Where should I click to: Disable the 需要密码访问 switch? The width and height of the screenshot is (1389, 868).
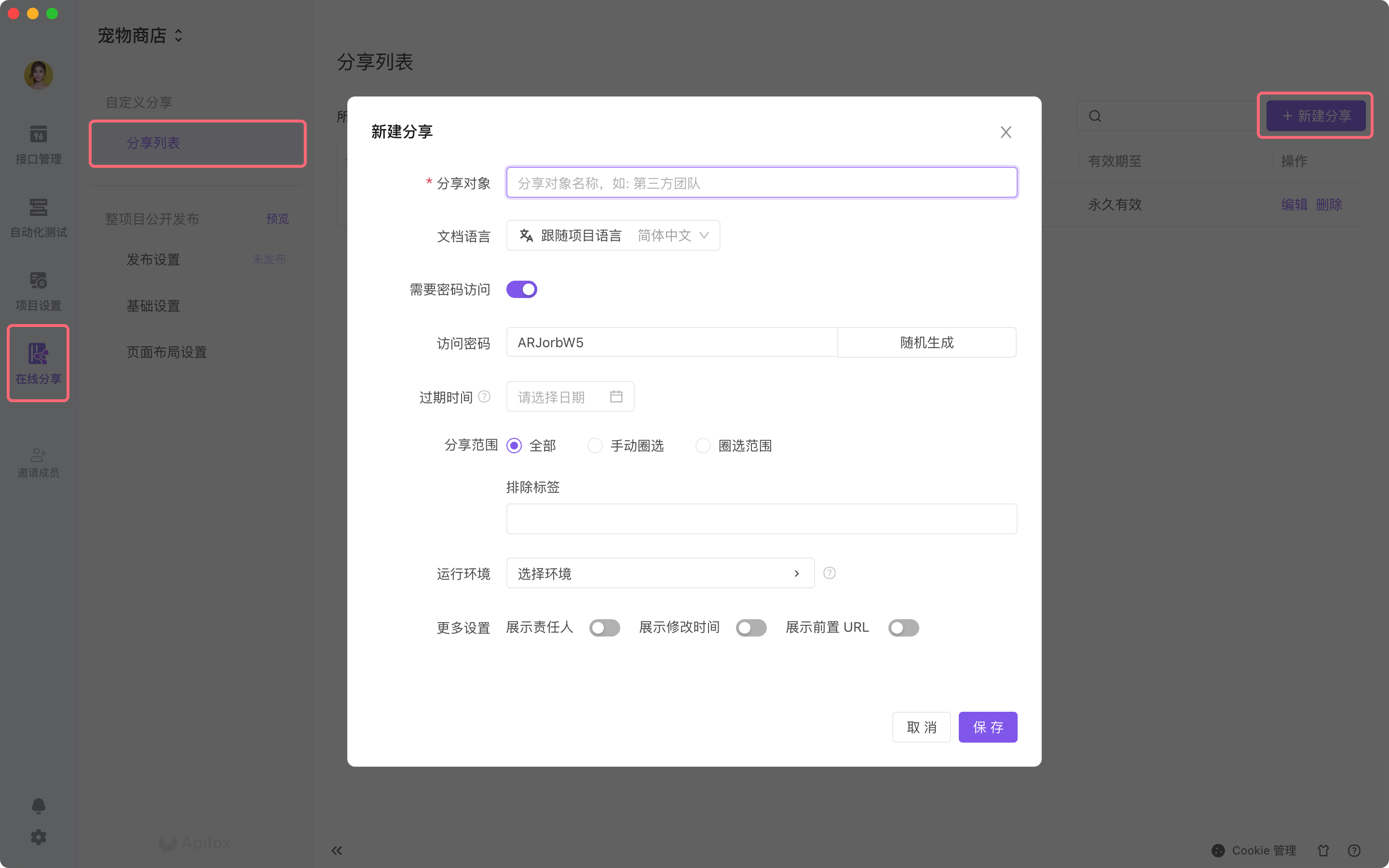point(521,289)
